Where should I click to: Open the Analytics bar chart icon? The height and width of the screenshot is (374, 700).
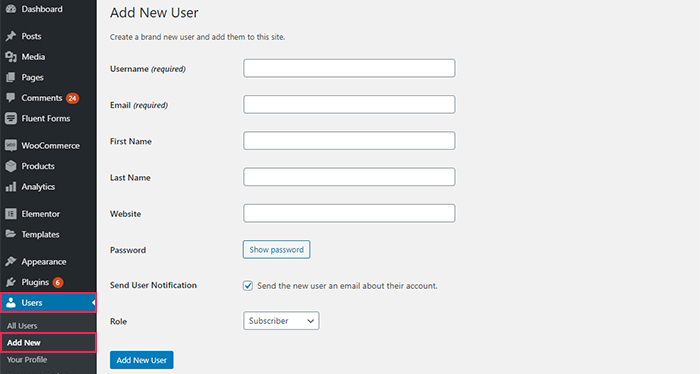click(11, 187)
